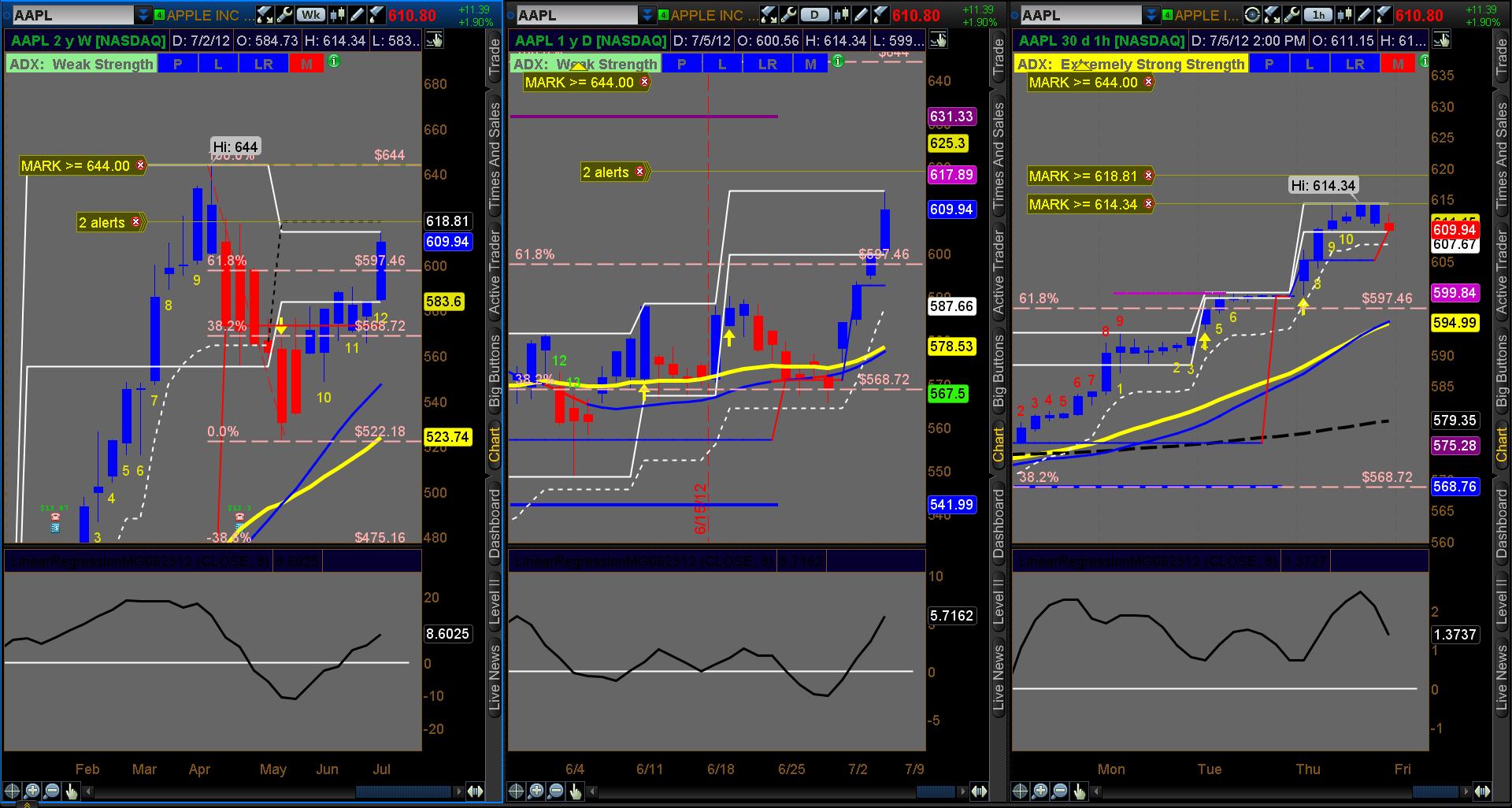
Task: Click the AAPL symbol input in the daily chart
Action: pyautogui.click(x=576, y=15)
